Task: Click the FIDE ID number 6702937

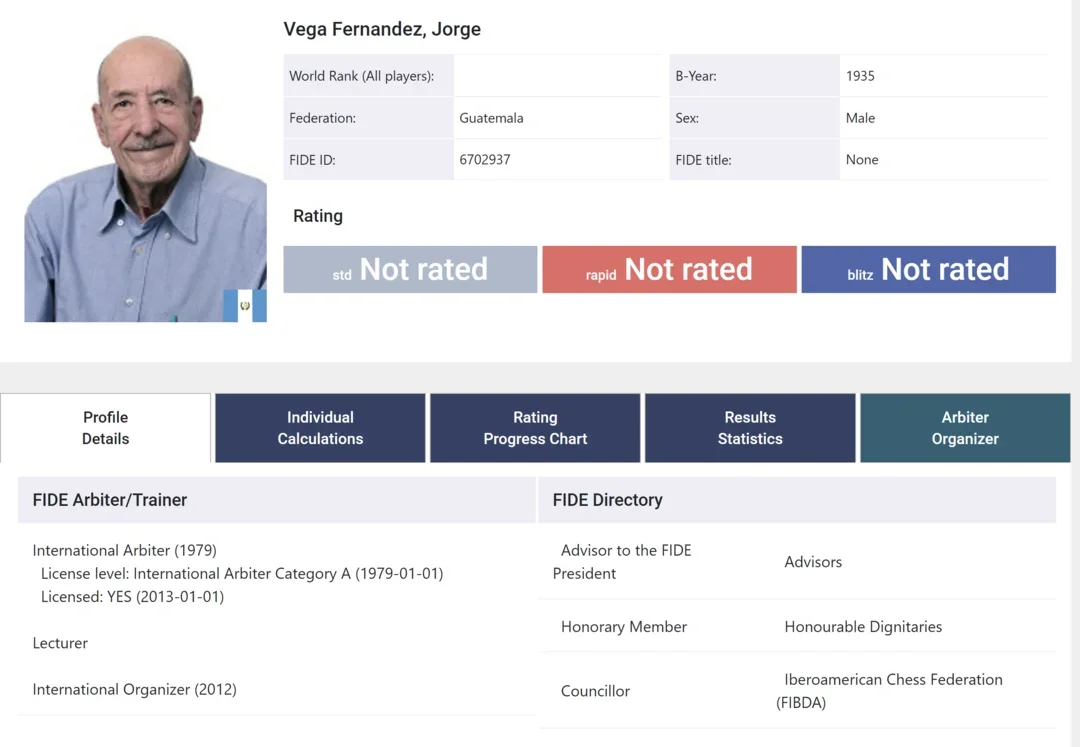Action: 485,160
